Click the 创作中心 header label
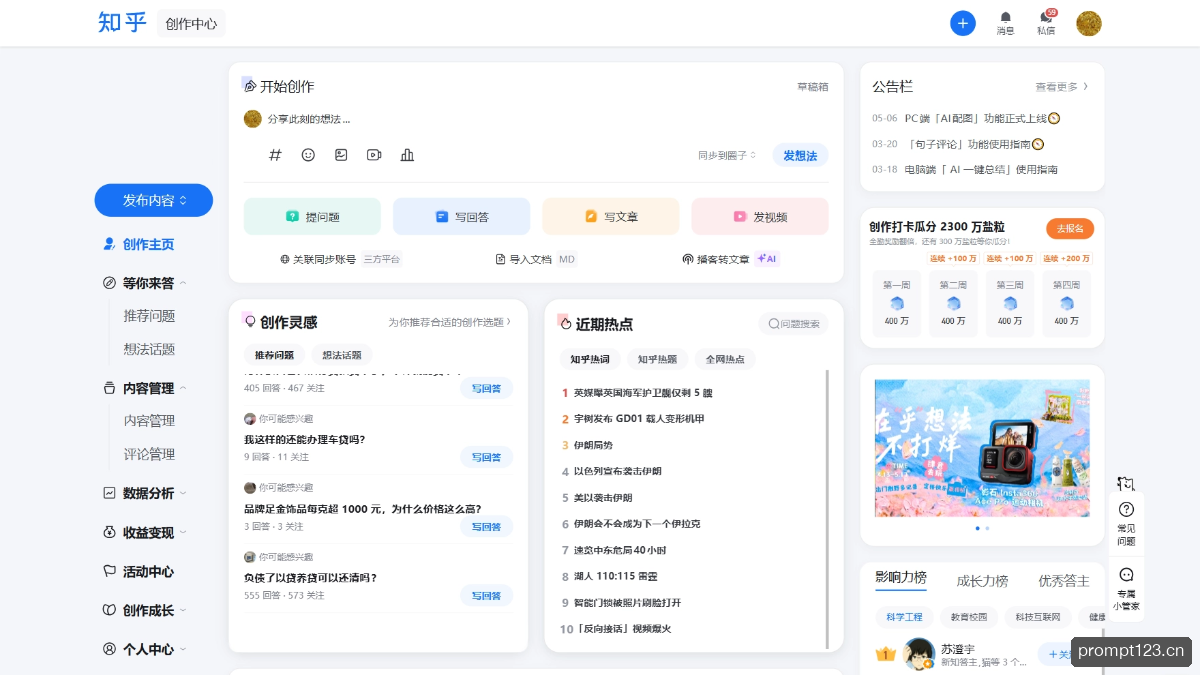This screenshot has width=1200, height=675. tap(191, 23)
